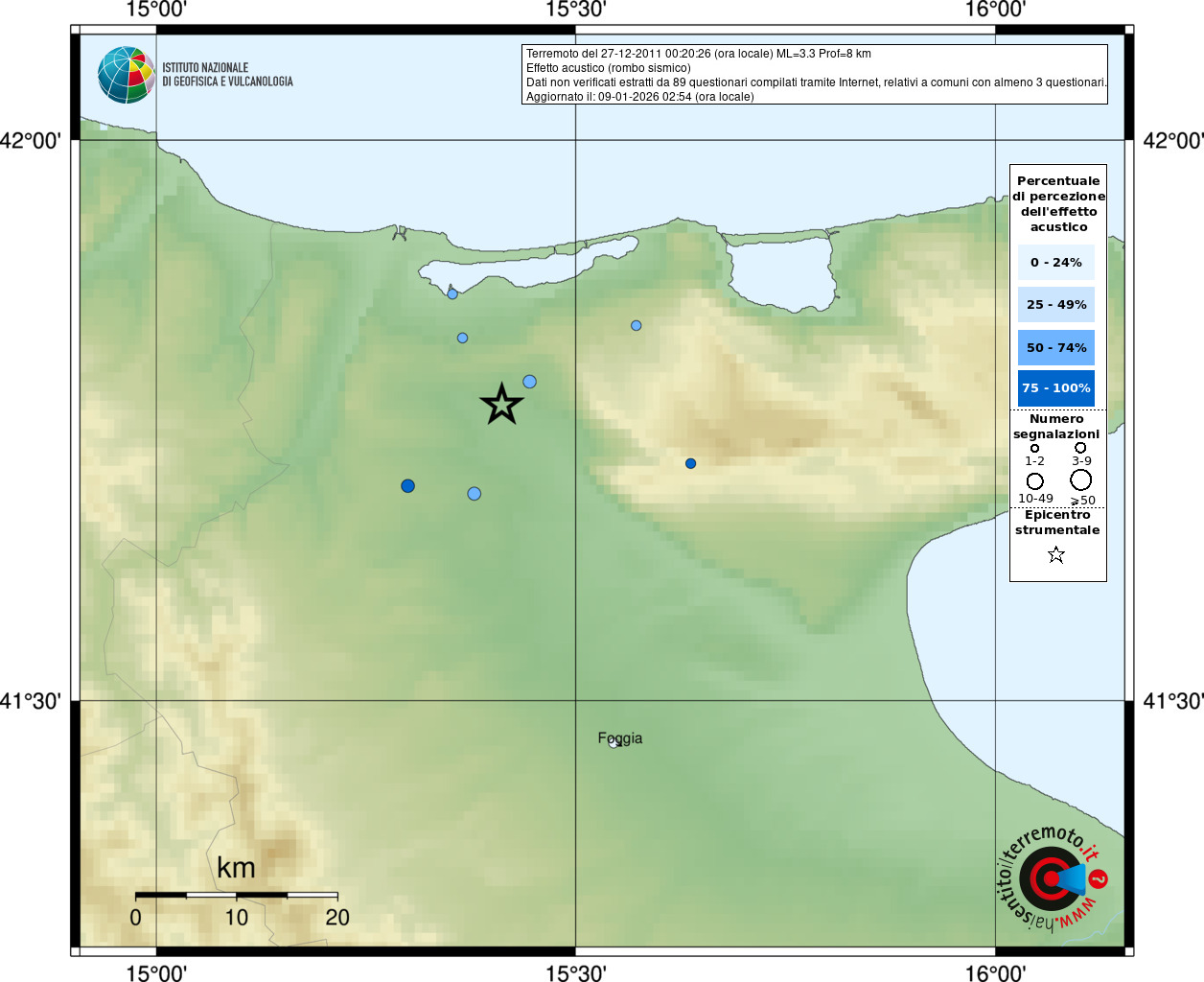Select the 50 - 74% legend swatch
Viewport: 1204px width, 982px height.
[x=1056, y=347]
